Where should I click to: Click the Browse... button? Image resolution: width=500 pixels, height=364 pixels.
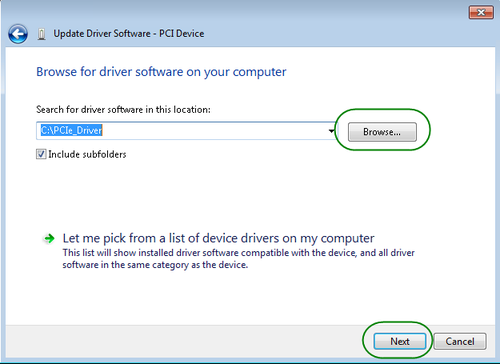[382, 132]
